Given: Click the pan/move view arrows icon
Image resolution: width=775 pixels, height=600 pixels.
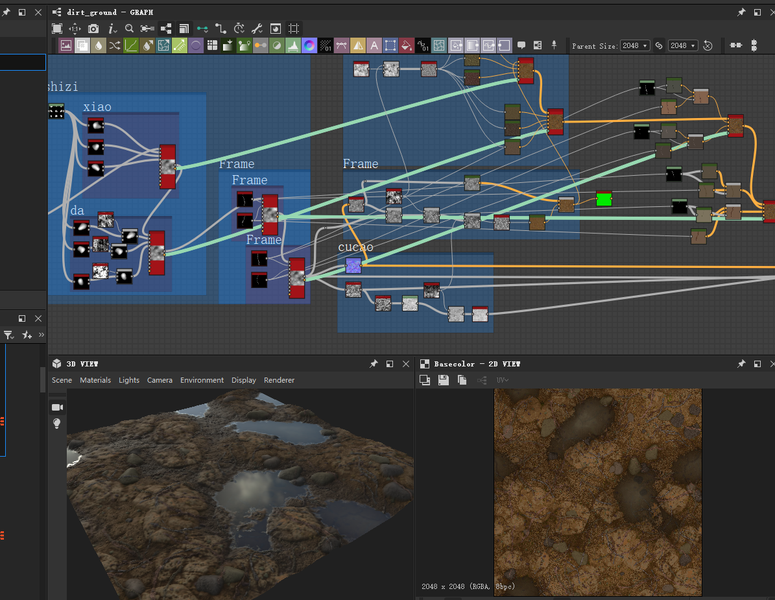Looking at the screenshot, I should (75, 29).
